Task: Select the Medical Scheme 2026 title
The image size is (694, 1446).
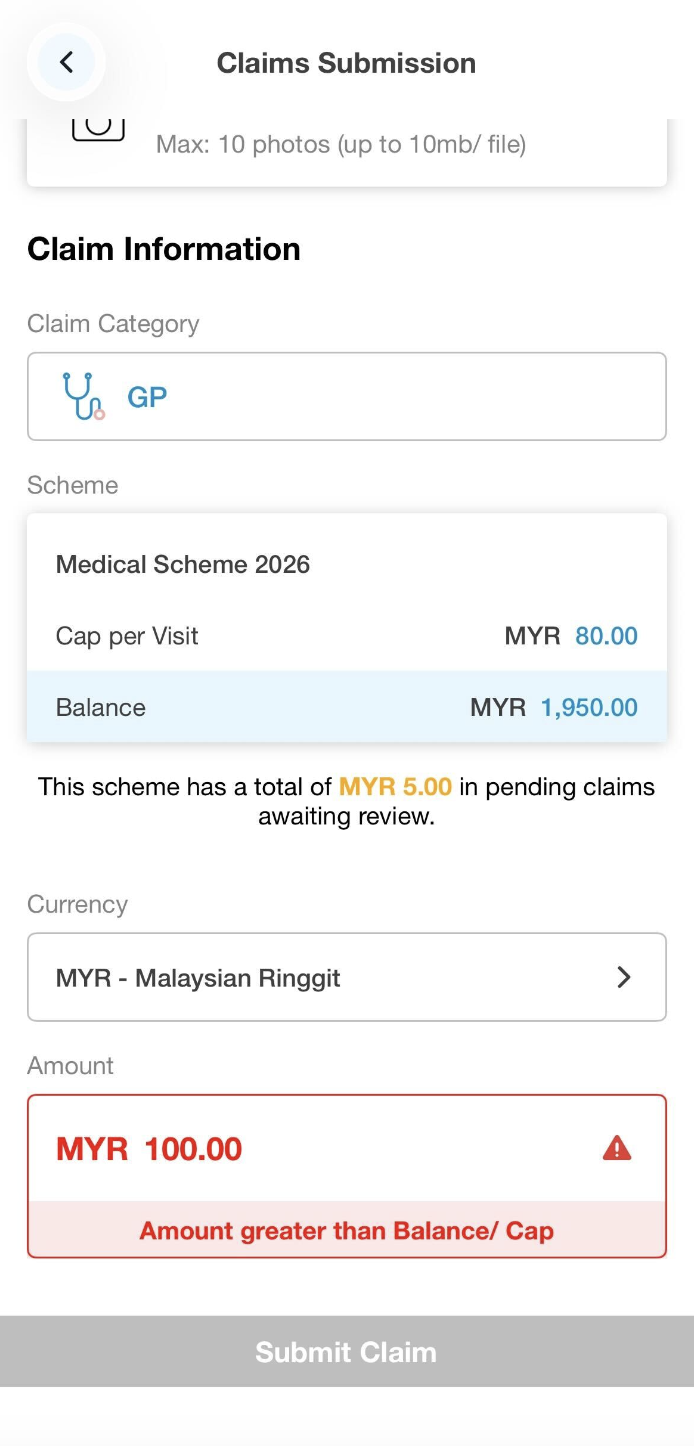Action: [x=183, y=564]
